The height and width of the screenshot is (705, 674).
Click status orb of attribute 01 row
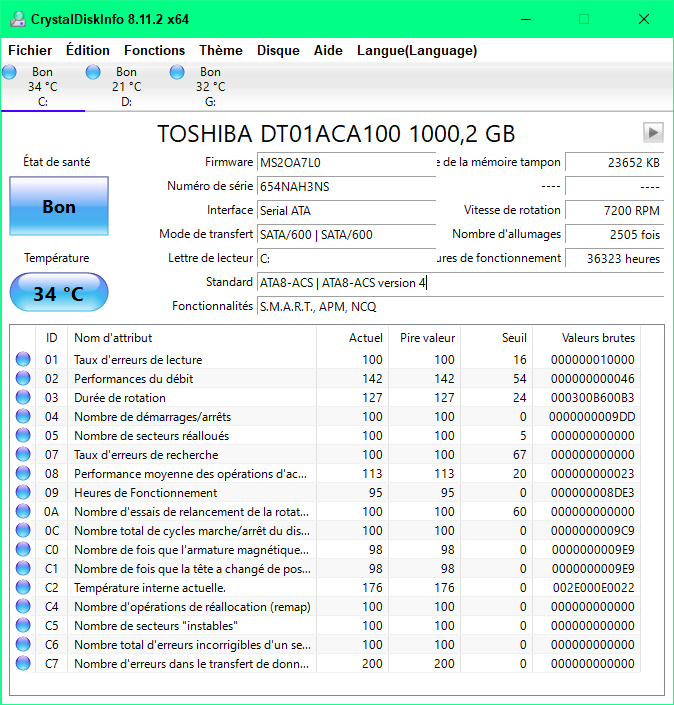pyautogui.click(x=23, y=359)
